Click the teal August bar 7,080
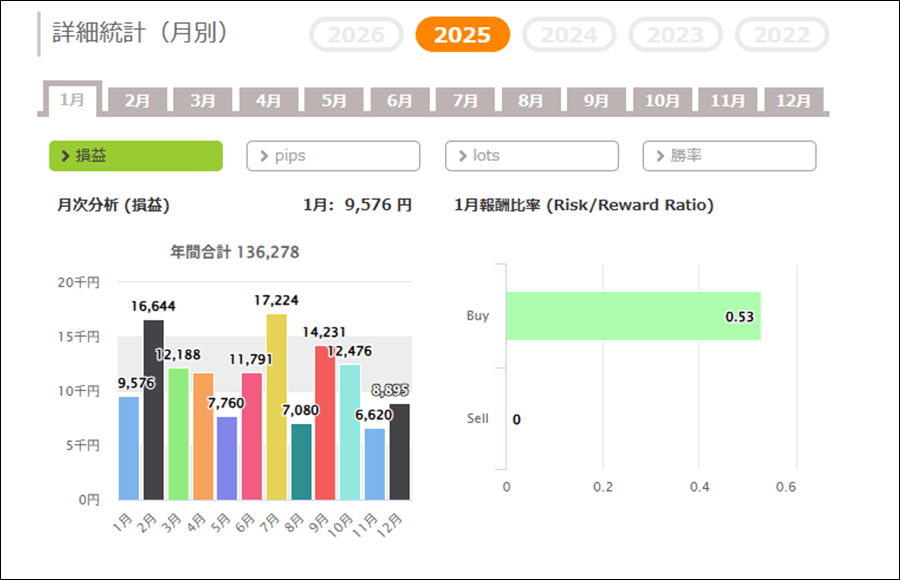The width and height of the screenshot is (900, 580). tap(301, 461)
